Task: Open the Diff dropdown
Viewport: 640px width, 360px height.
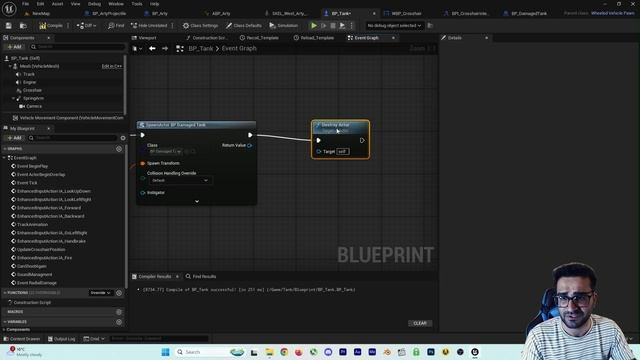Action: 86,25
